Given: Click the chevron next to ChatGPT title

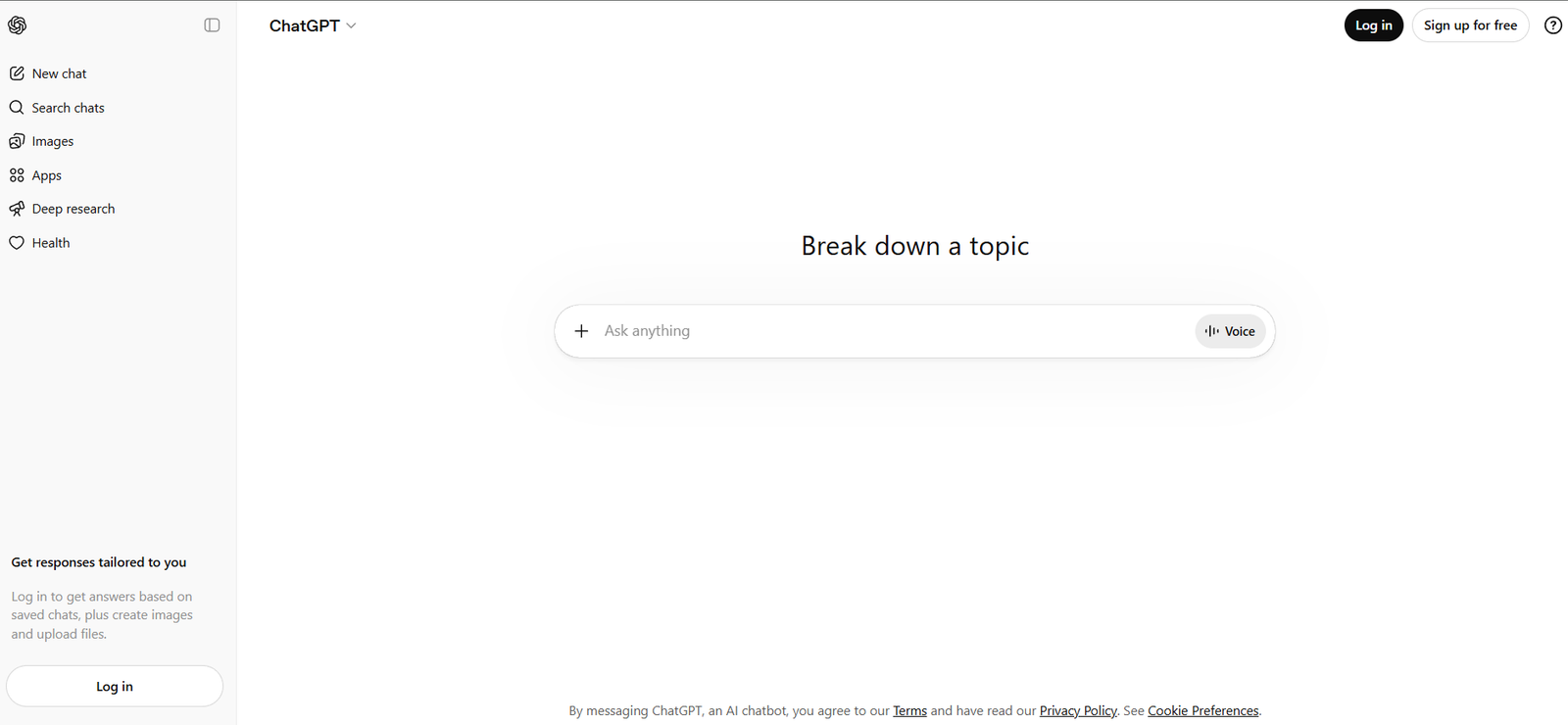Looking at the screenshot, I should click(x=352, y=25).
